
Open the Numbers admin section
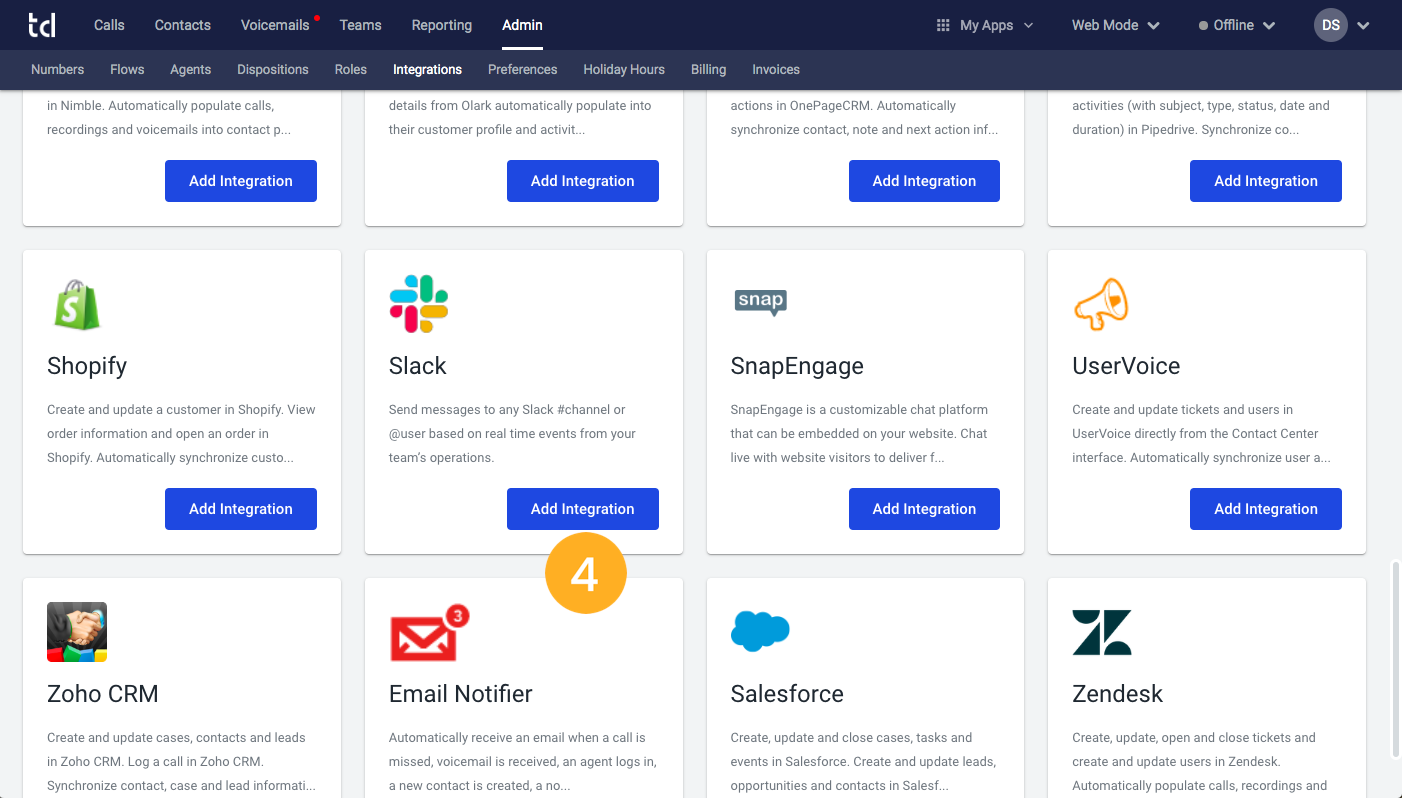[x=57, y=70]
